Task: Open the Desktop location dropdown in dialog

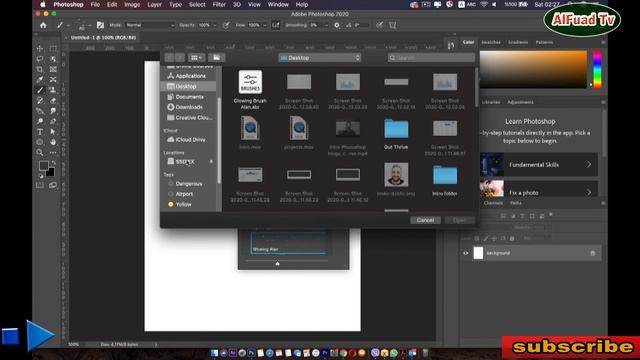Action: [320, 58]
